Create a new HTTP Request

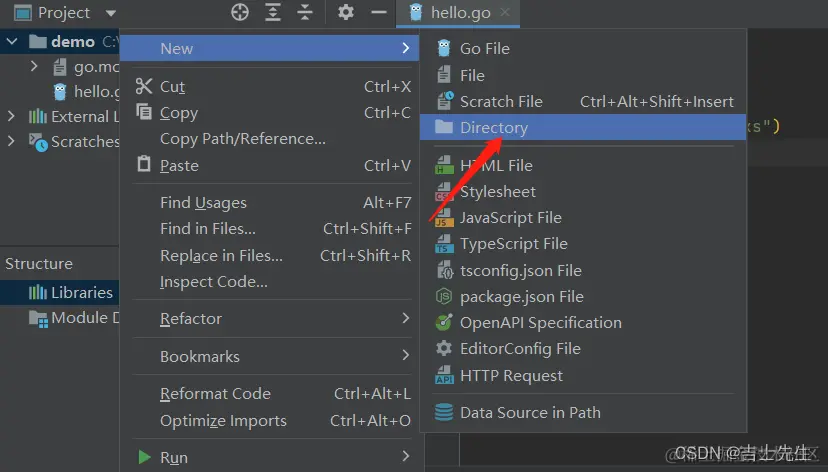583,375
